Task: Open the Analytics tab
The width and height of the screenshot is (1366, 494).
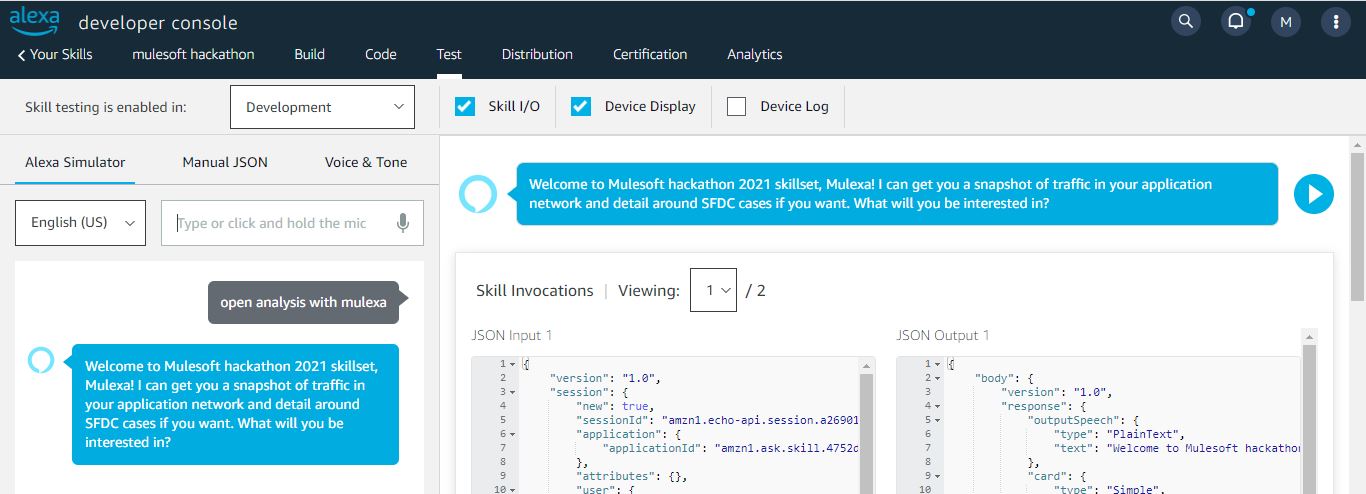Action: 755,54
